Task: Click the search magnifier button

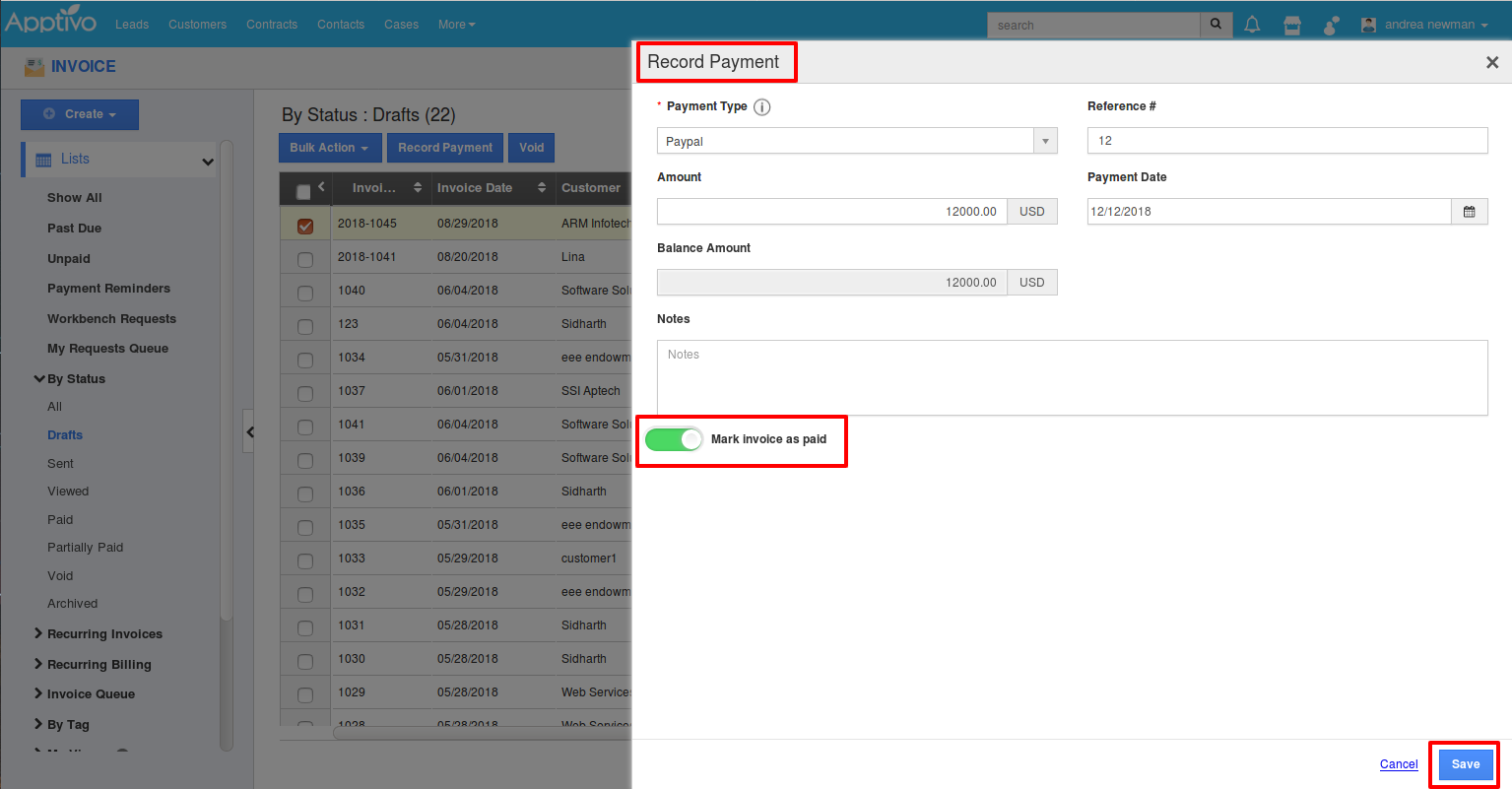Action: pyautogui.click(x=1216, y=25)
